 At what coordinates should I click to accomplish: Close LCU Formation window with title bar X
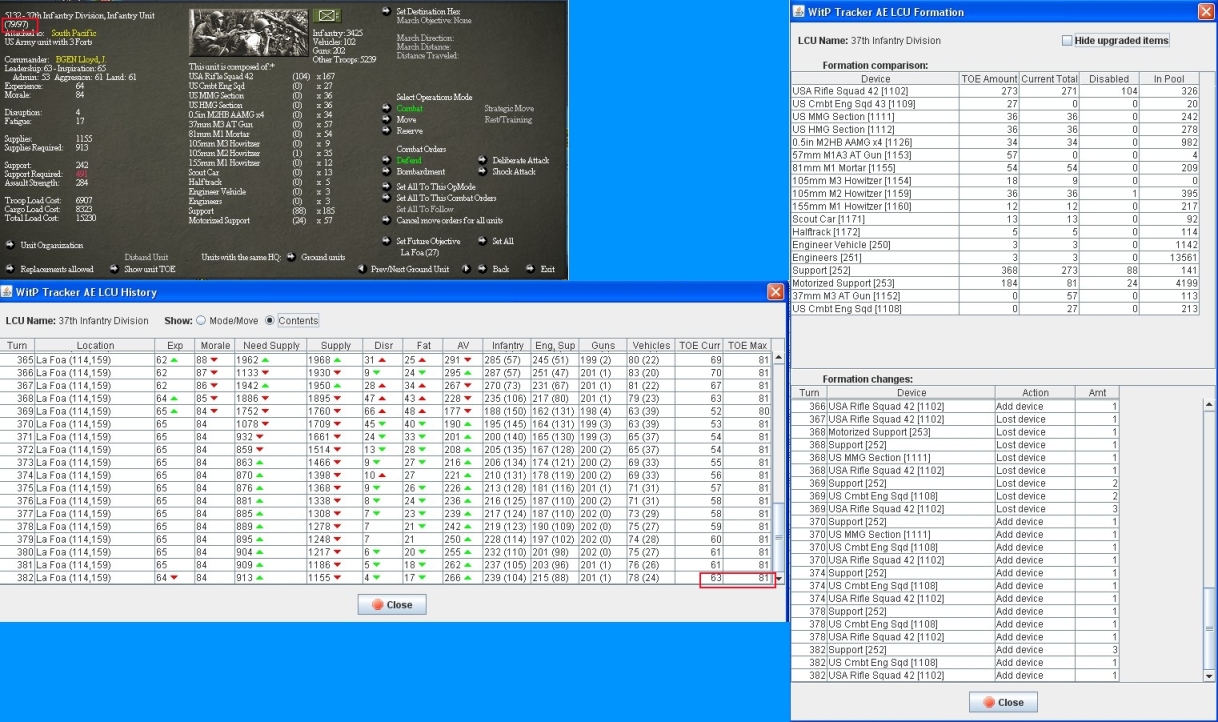1206,11
